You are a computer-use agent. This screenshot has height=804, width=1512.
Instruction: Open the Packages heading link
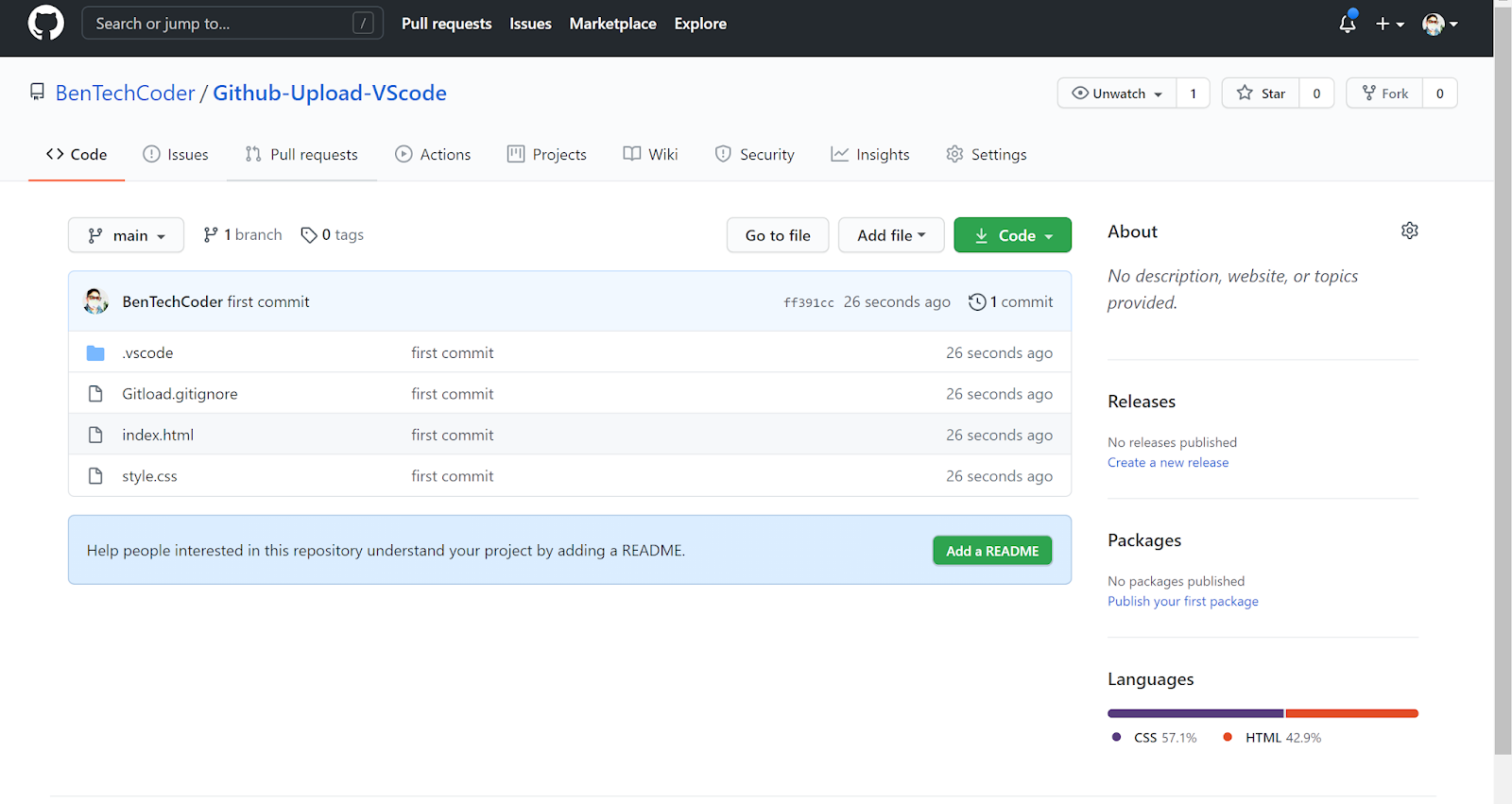(x=1144, y=540)
